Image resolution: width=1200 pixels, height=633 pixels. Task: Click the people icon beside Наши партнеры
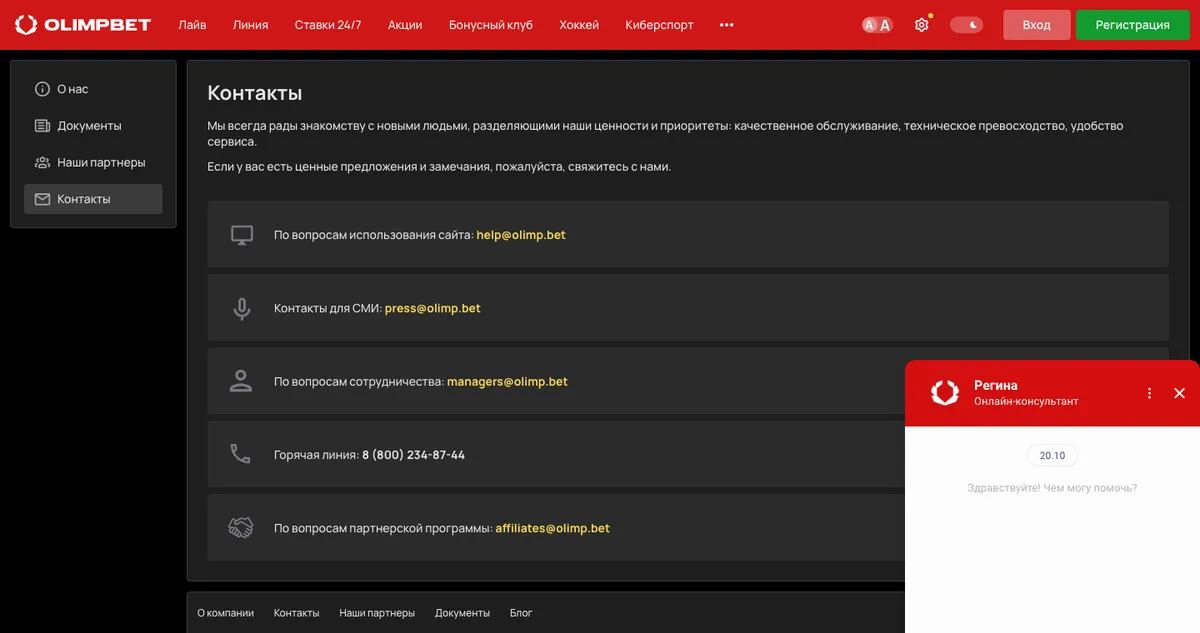42,162
